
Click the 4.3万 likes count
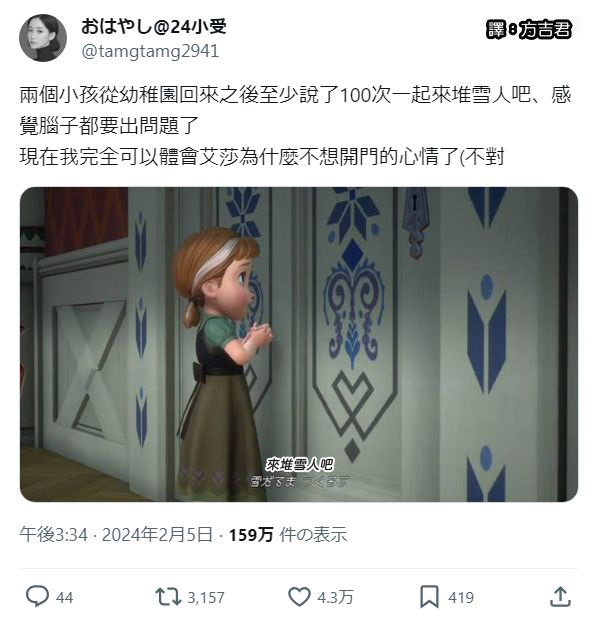click(x=335, y=597)
